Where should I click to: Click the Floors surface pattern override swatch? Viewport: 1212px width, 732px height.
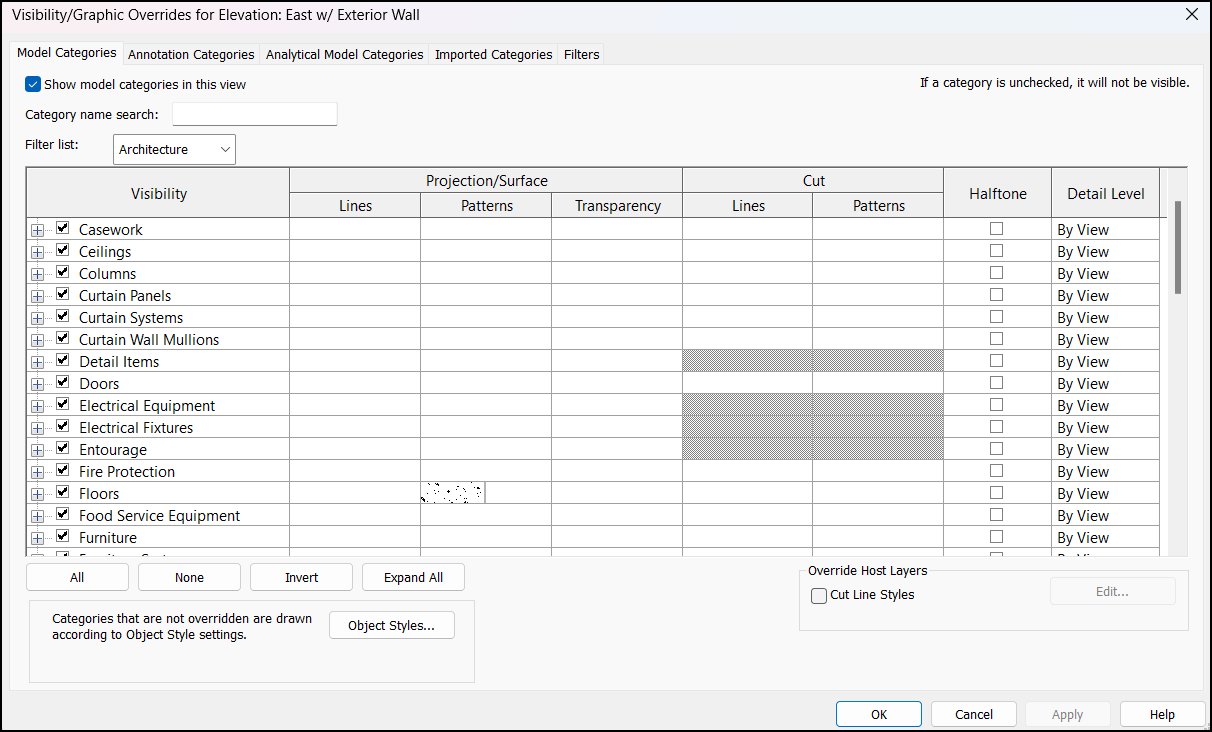pyautogui.click(x=453, y=493)
